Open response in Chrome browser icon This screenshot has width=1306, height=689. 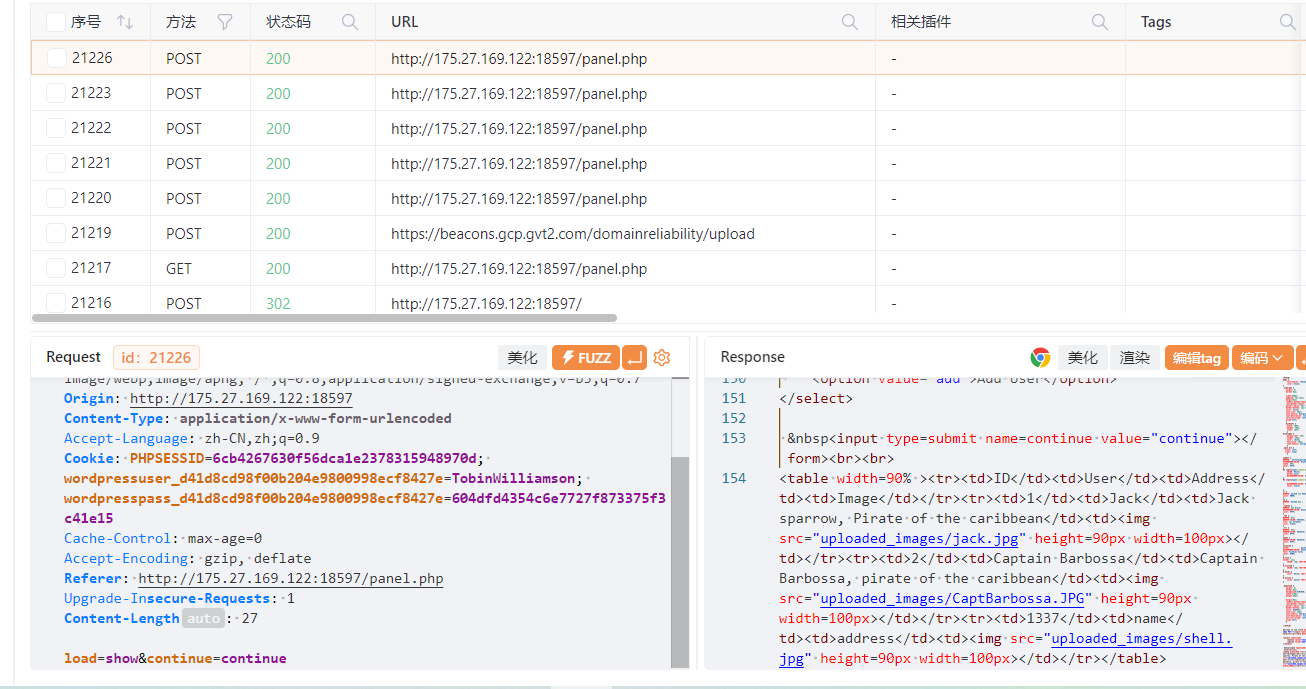[1040, 358]
